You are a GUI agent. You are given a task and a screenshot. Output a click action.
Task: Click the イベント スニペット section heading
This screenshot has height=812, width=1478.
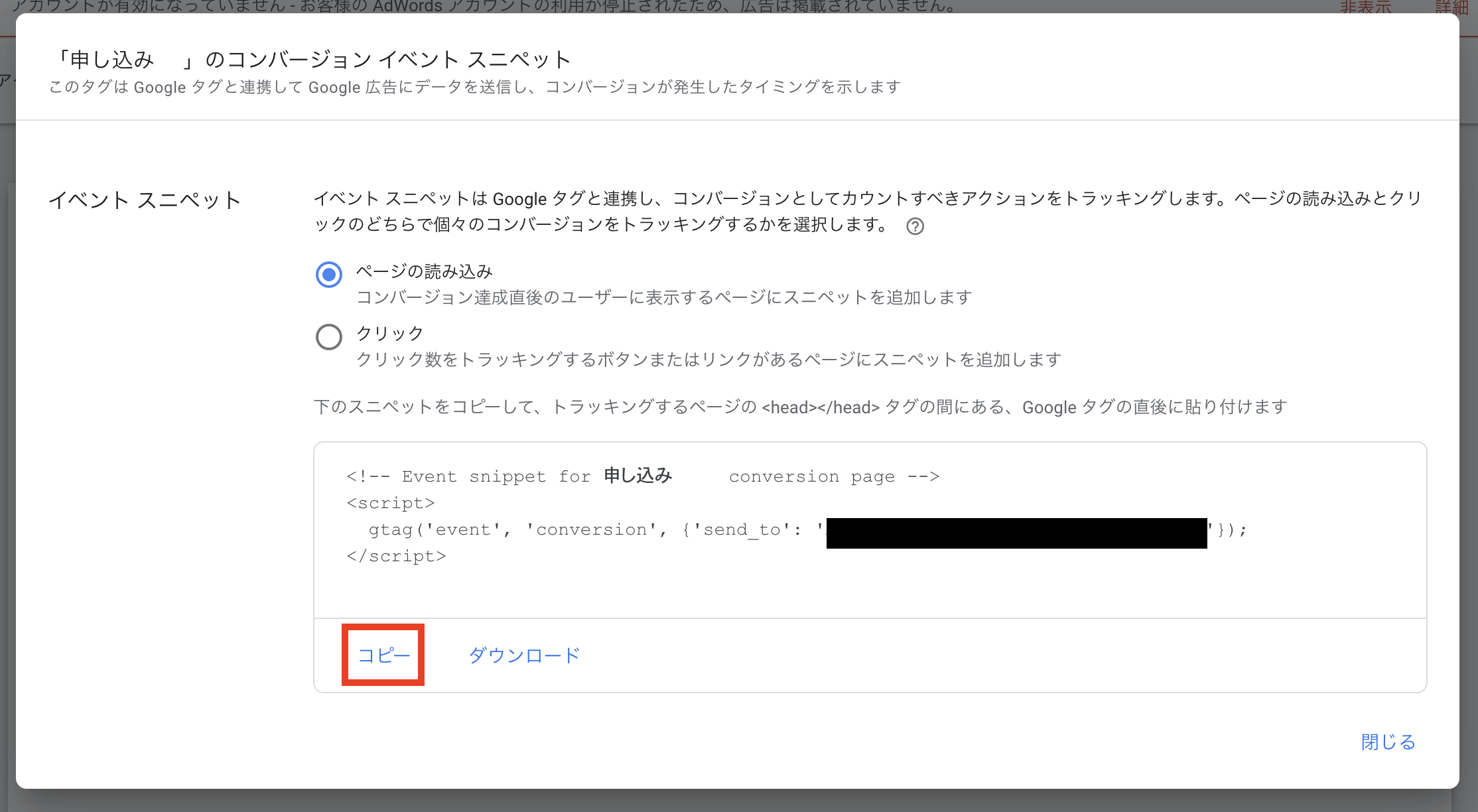pyautogui.click(x=145, y=200)
